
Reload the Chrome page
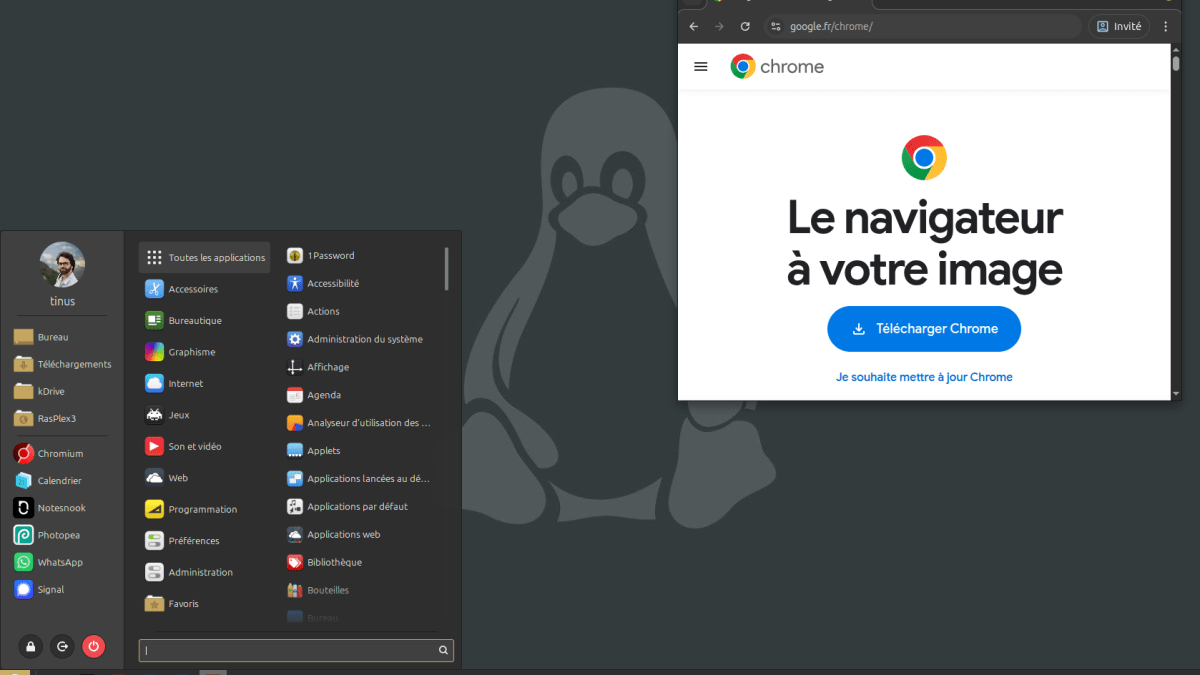pos(745,26)
